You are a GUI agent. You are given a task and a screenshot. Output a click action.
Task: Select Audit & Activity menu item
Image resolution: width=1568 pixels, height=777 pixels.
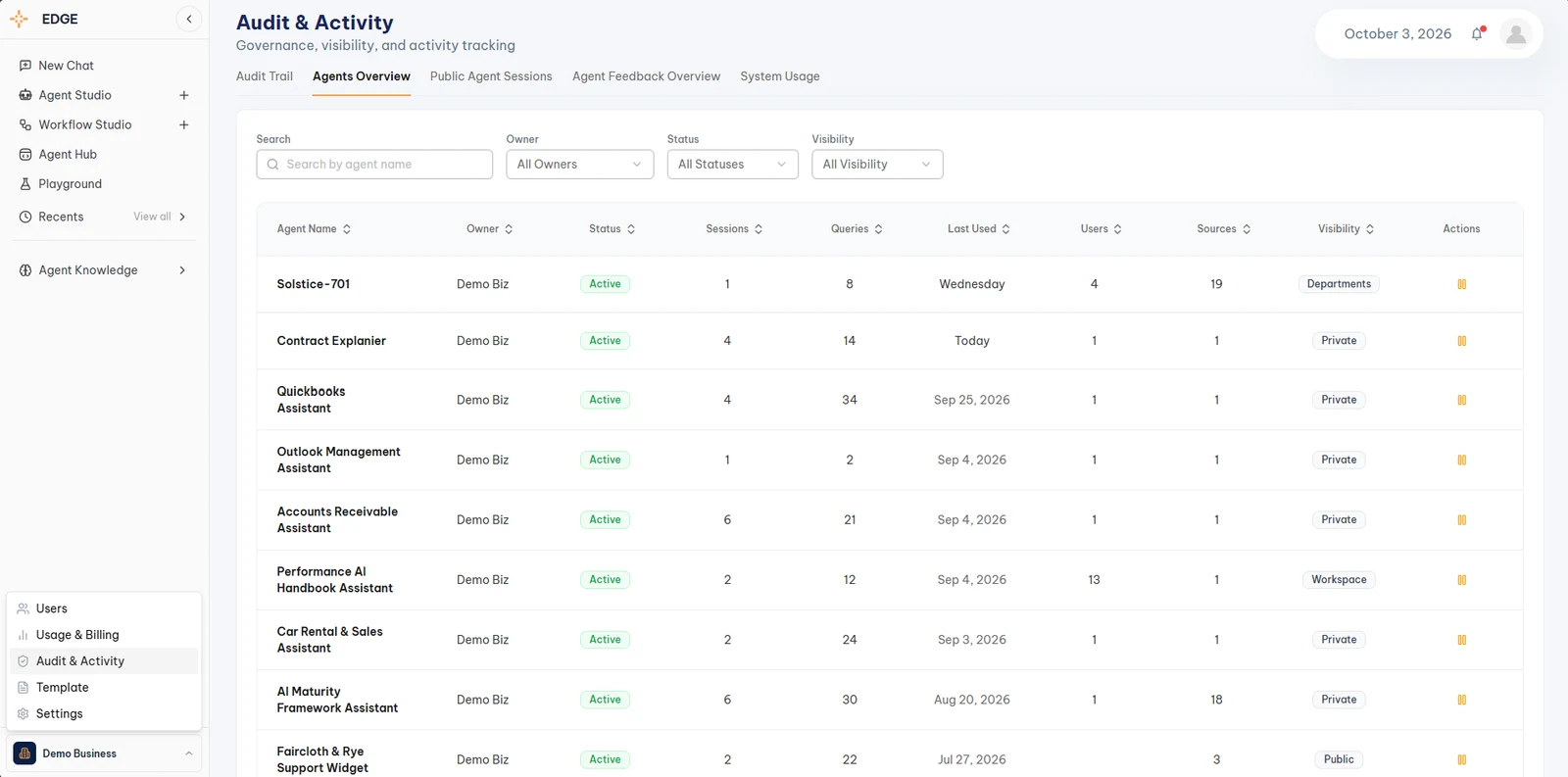coord(104,661)
